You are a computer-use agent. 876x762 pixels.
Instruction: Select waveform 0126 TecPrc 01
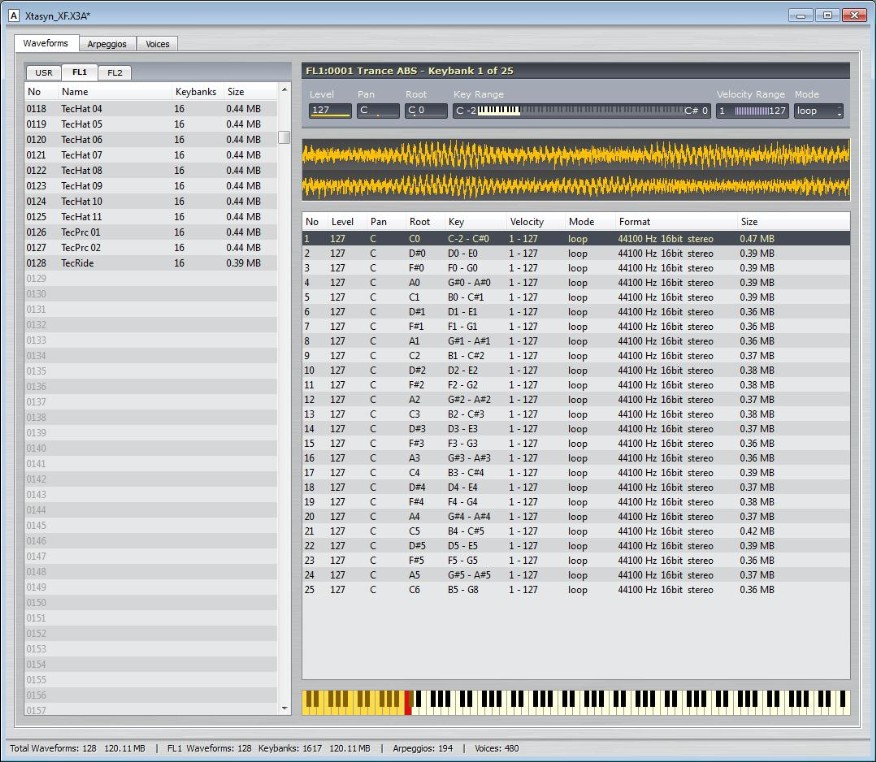(x=151, y=232)
